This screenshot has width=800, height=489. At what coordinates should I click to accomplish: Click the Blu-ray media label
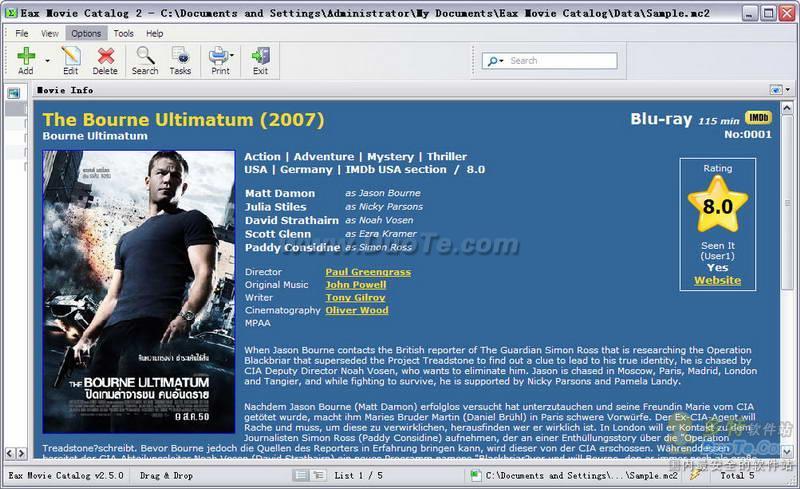coord(661,119)
